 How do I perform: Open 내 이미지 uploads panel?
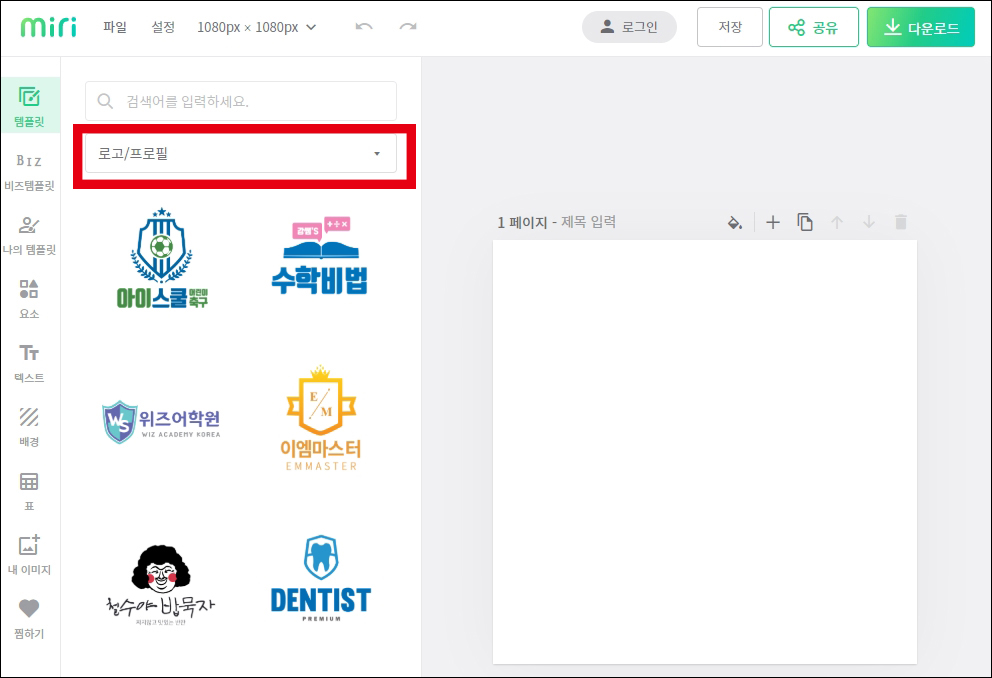coord(30,555)
